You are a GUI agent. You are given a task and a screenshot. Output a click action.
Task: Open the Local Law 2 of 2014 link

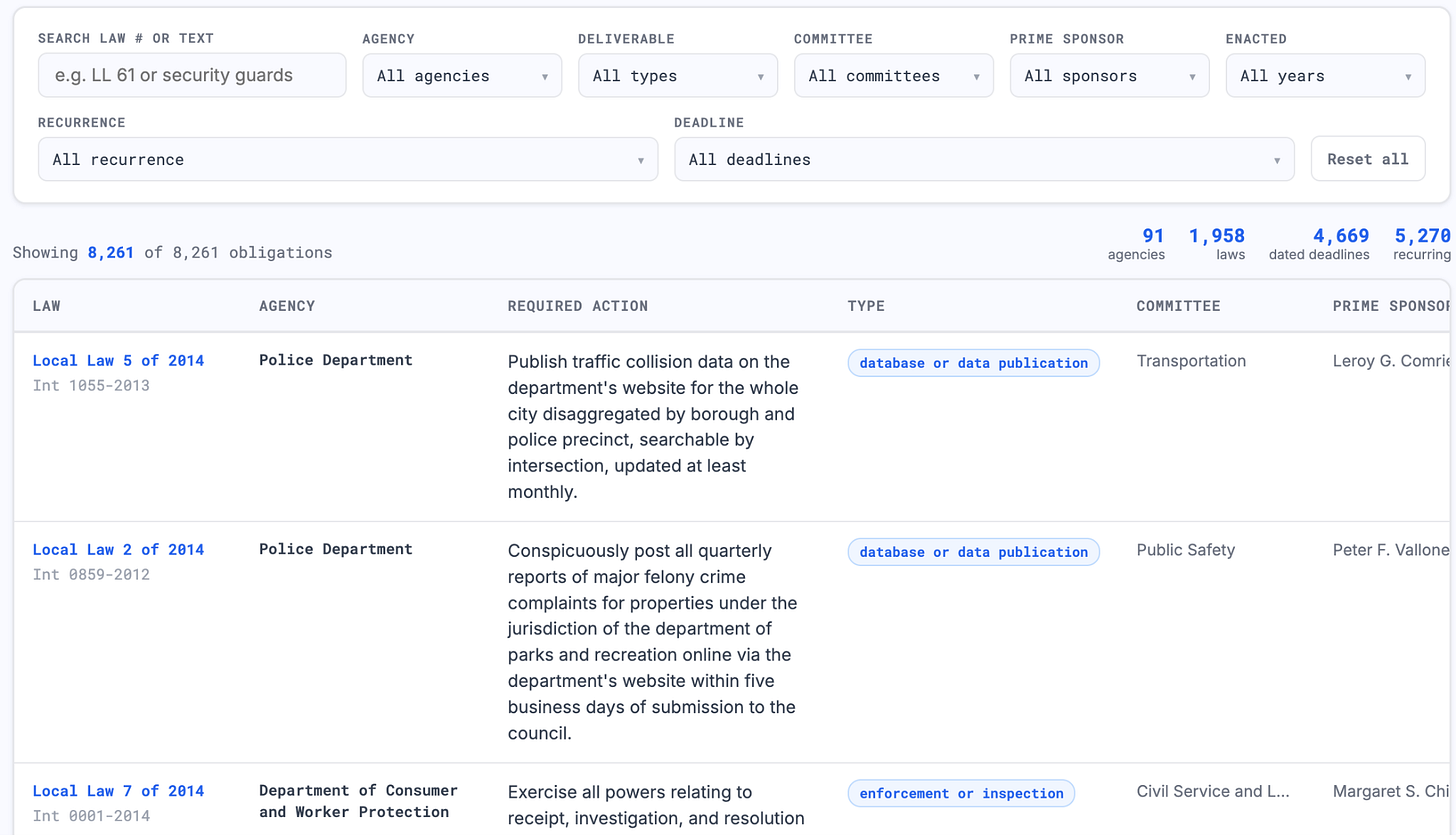point(118,549)
